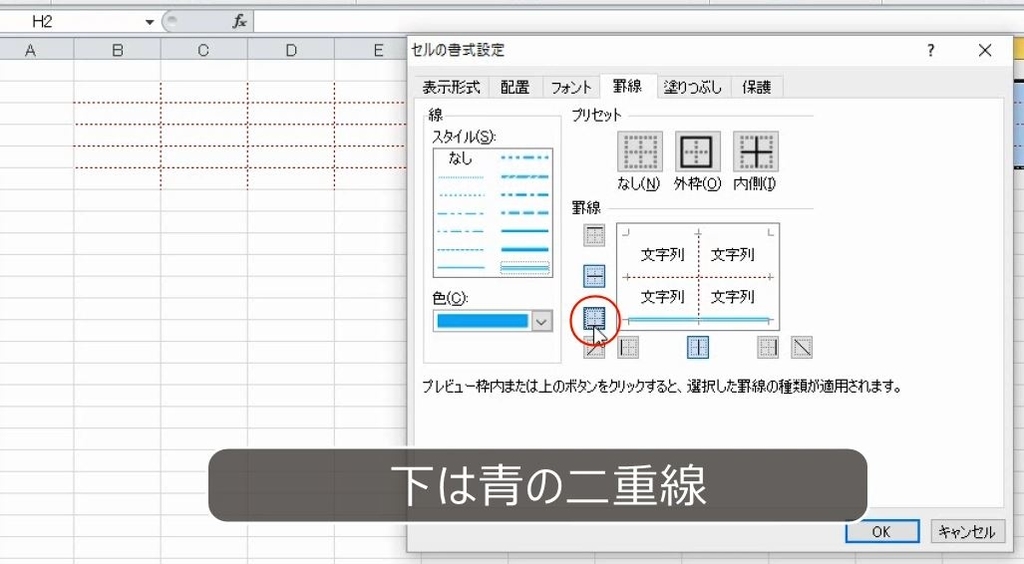Select the thin dotted line style
The image size is (1024, 564).
[x=461, y=195]
